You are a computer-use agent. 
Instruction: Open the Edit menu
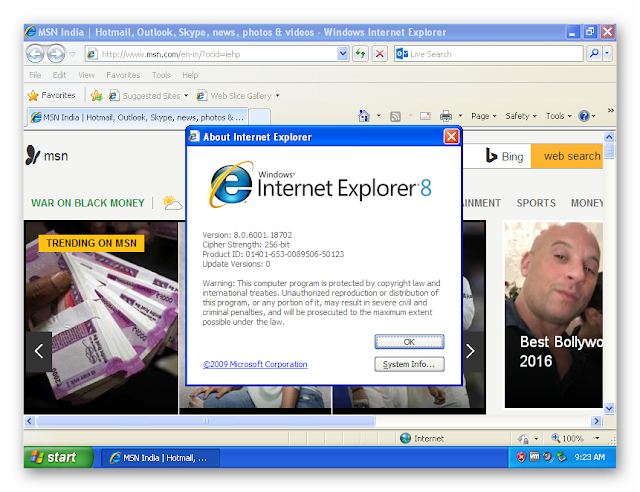(x=59, y=75)
